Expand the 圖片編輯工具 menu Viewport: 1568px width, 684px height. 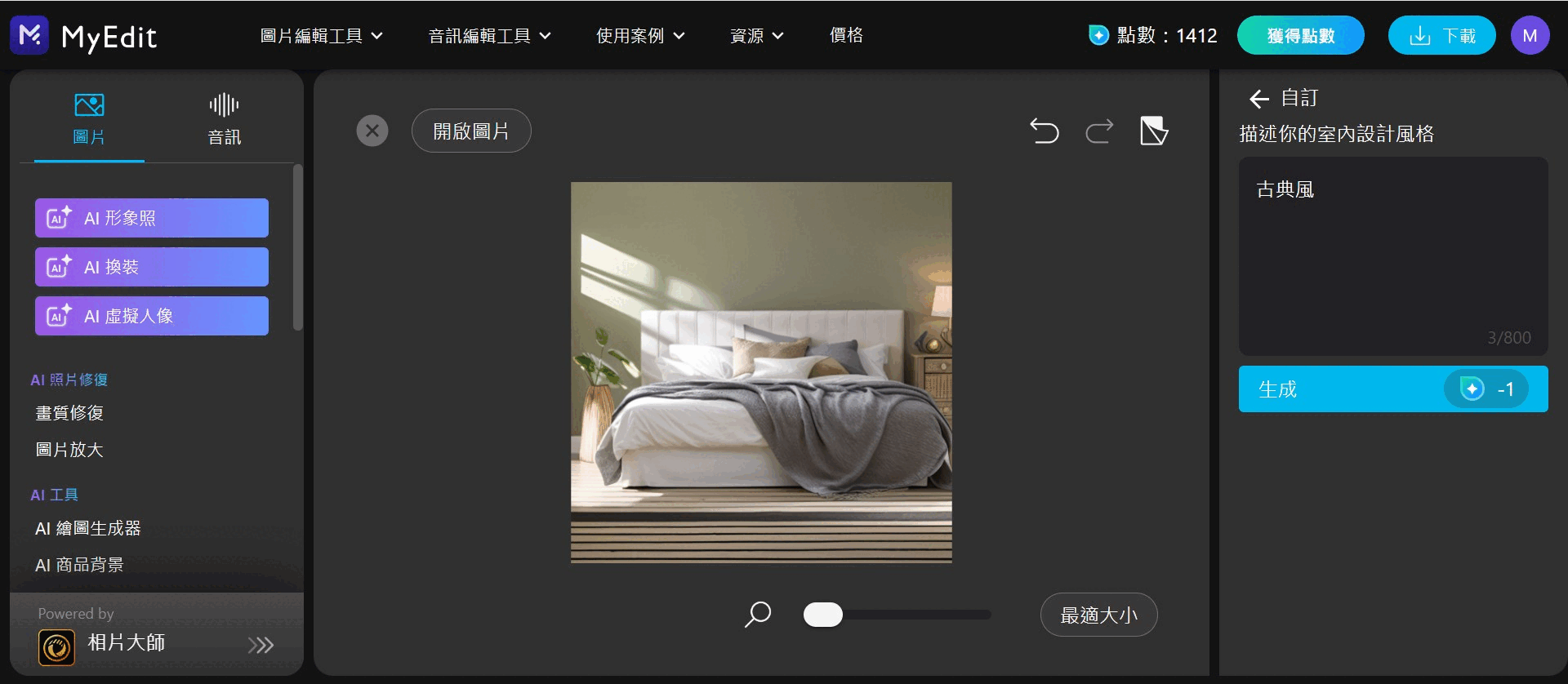[x=322, y=36]
